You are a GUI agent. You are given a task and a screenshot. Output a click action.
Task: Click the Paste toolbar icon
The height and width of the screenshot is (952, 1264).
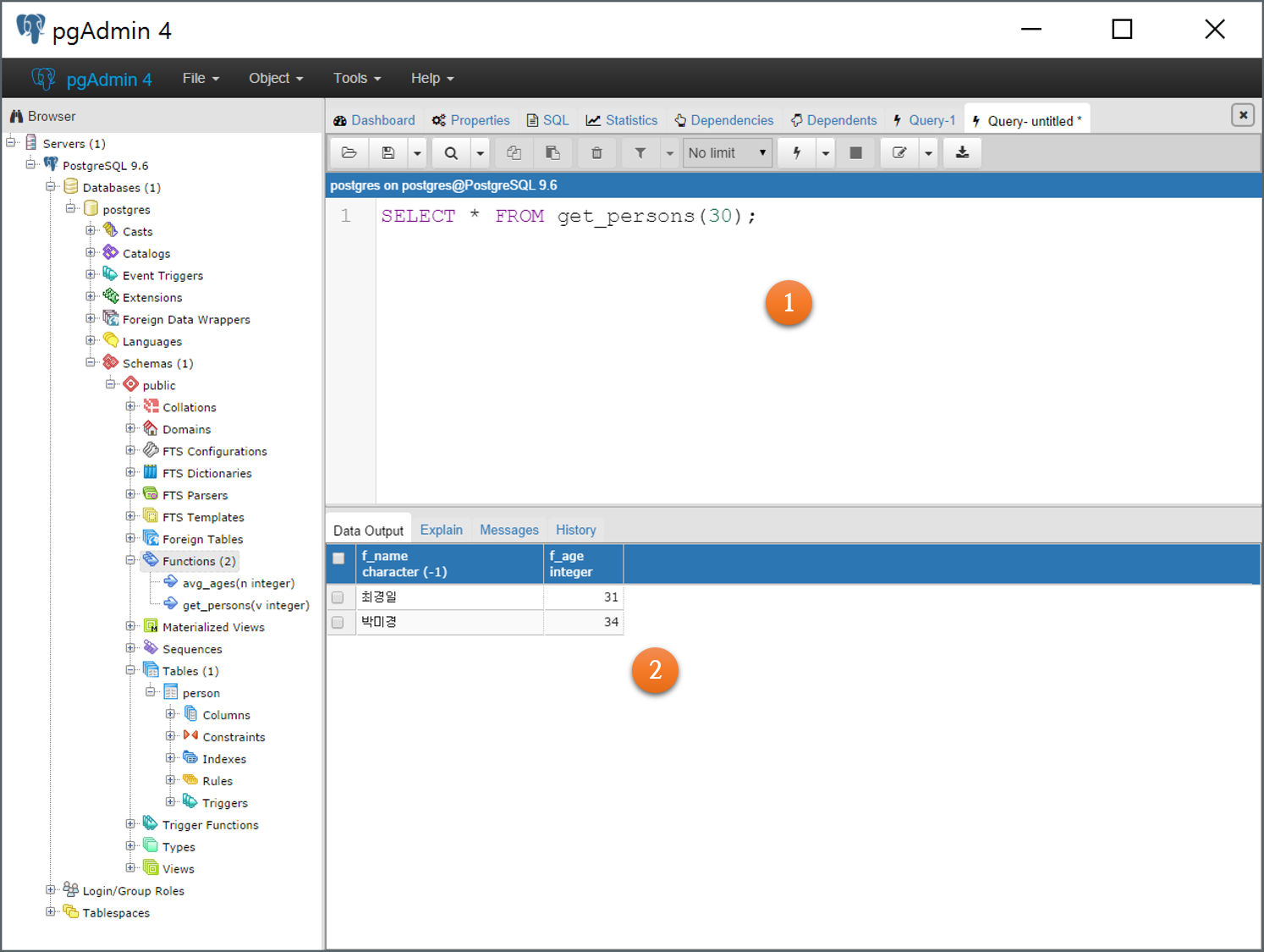click(552, 153)
